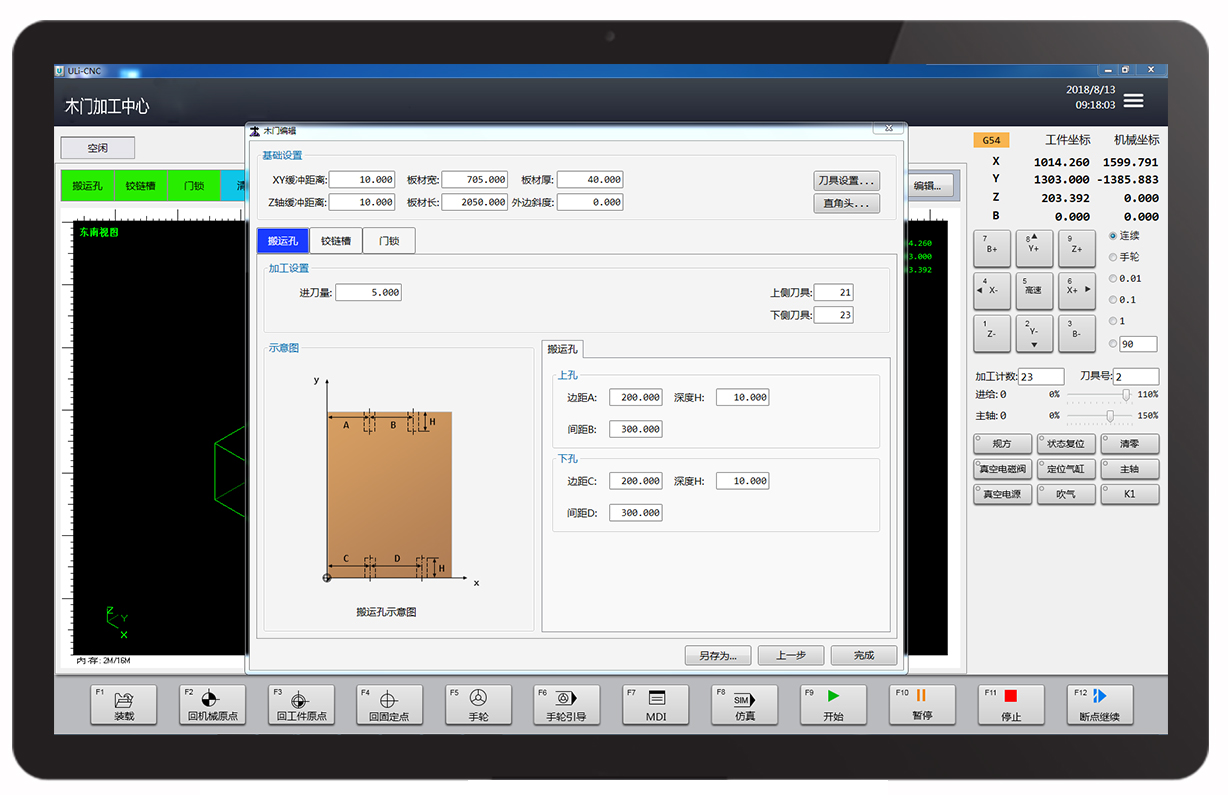Click the 刀具设置... tool settings button
The image size is (1228, 795).
[846, 181]
